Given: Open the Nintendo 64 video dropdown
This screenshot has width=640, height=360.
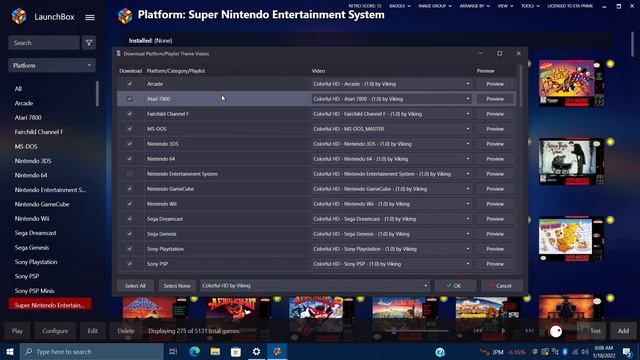Looking at the screenshot, I should pyautogui.click(x=391, y=159).
